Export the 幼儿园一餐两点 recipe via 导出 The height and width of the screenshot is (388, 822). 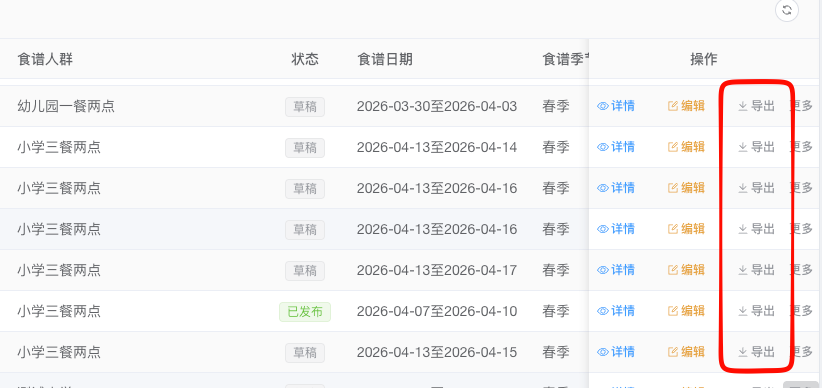[756, 106]
